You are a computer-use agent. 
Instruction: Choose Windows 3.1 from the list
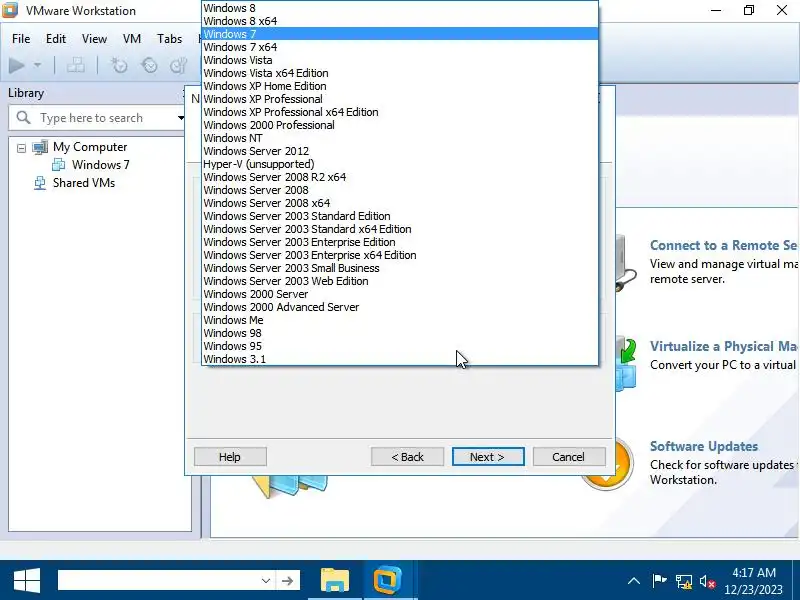(x=400, y=359)
